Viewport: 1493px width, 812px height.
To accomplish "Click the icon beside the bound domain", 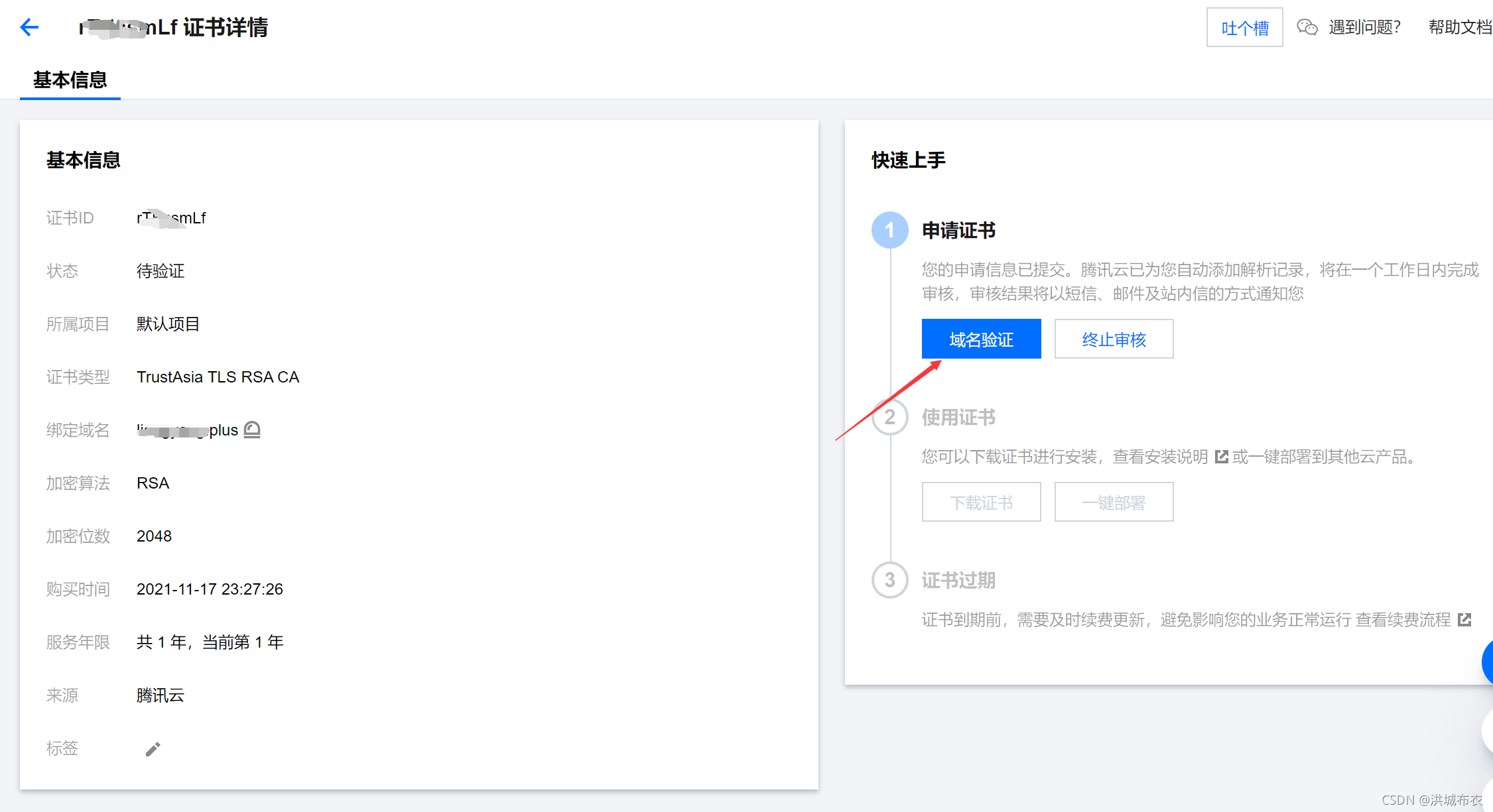I will point(252,430).
